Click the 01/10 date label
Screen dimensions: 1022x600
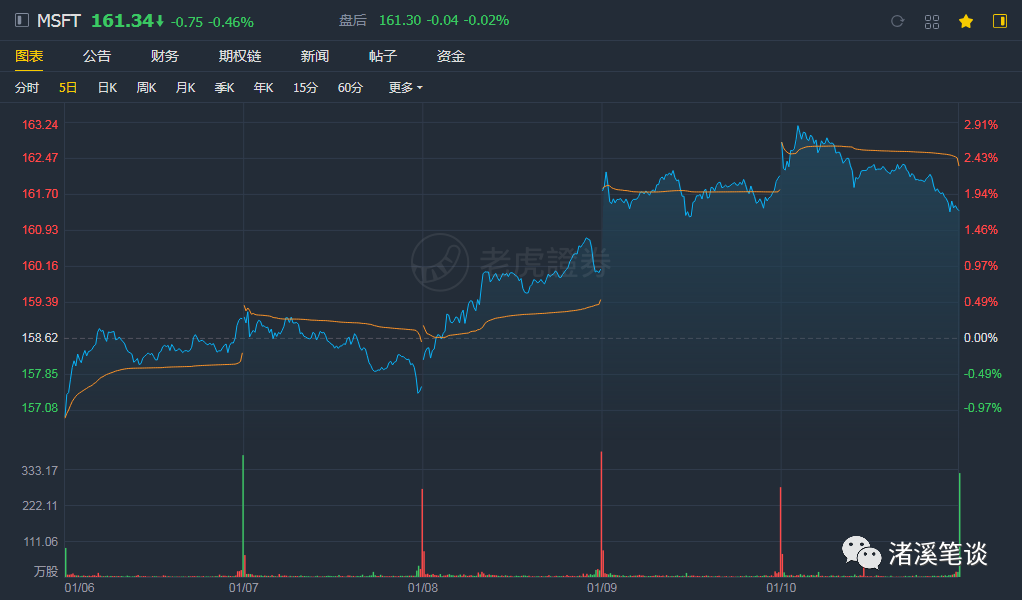[x=781, y=588]
